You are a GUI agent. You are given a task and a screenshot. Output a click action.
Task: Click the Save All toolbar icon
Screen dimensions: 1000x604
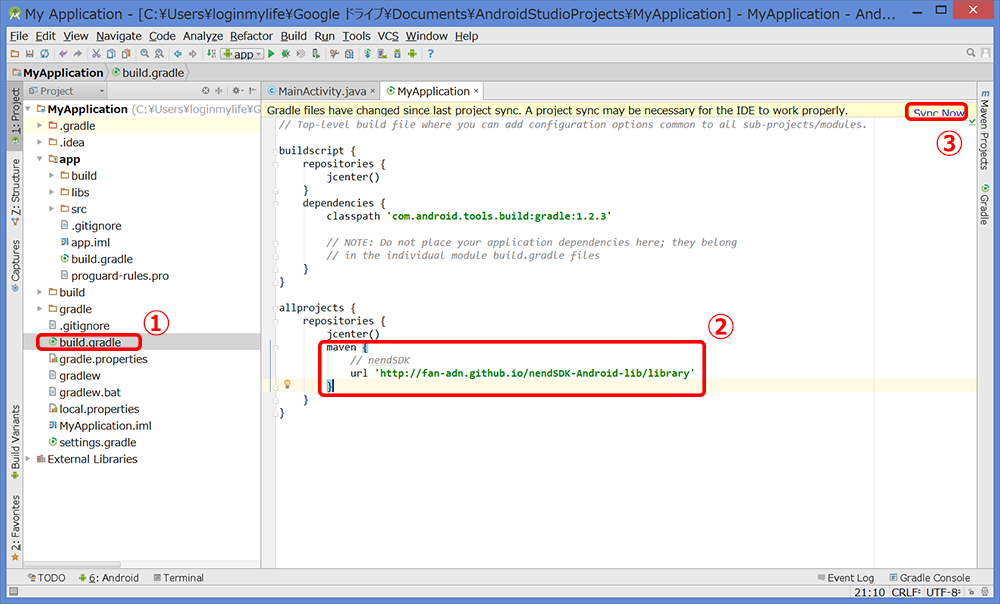pyautogui.click(x=29, y=54)
